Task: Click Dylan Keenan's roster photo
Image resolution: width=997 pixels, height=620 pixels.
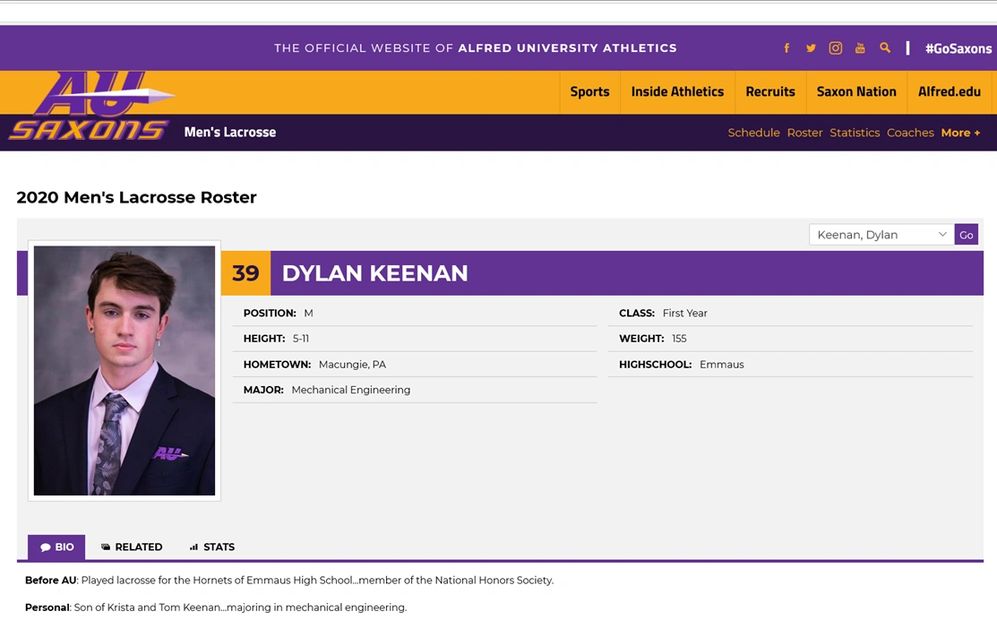Action: pos(124,370)
